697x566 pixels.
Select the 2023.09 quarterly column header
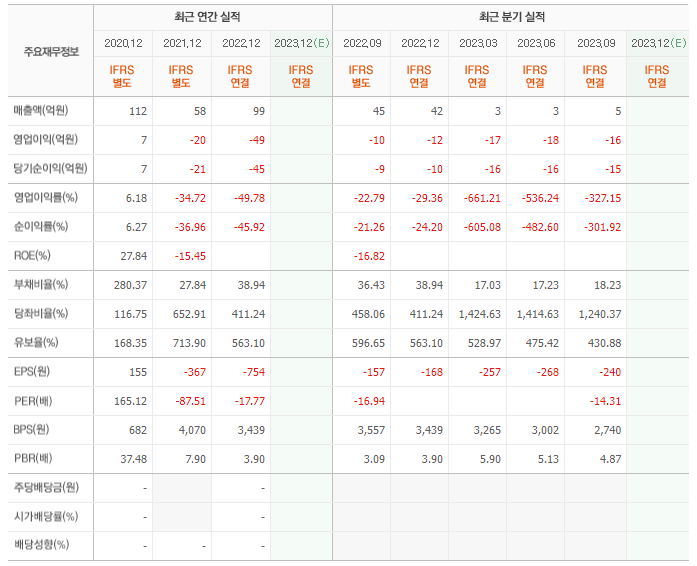click(596, 43)
